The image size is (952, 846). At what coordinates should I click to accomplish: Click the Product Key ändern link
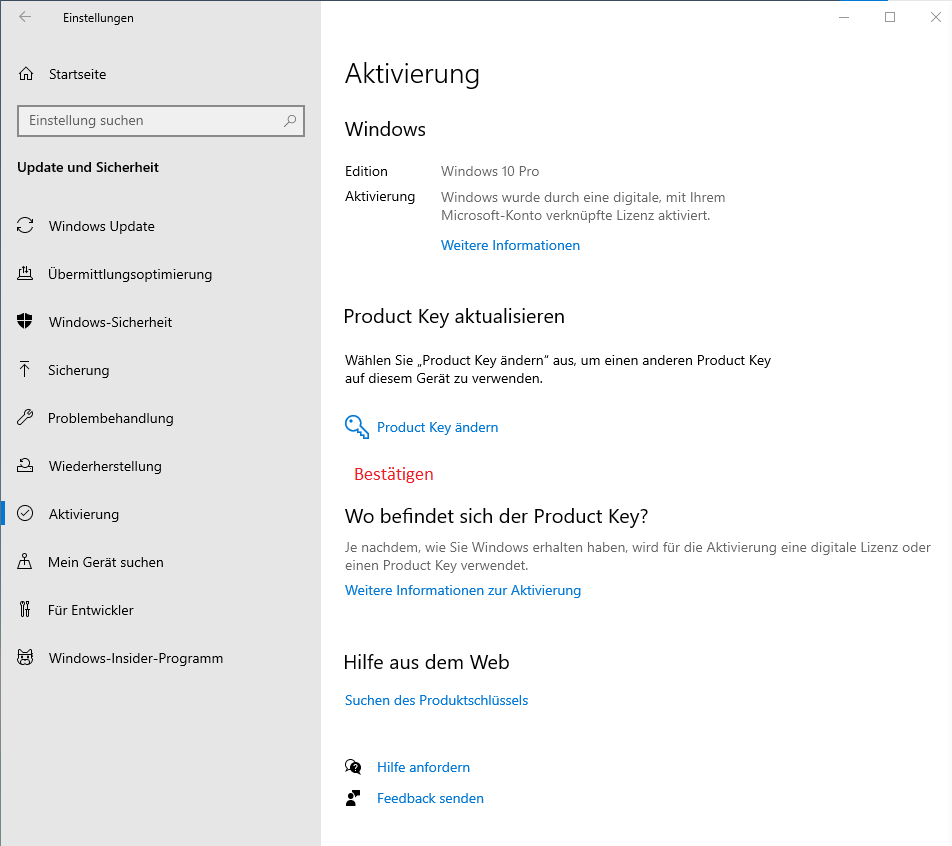[437, 427]
